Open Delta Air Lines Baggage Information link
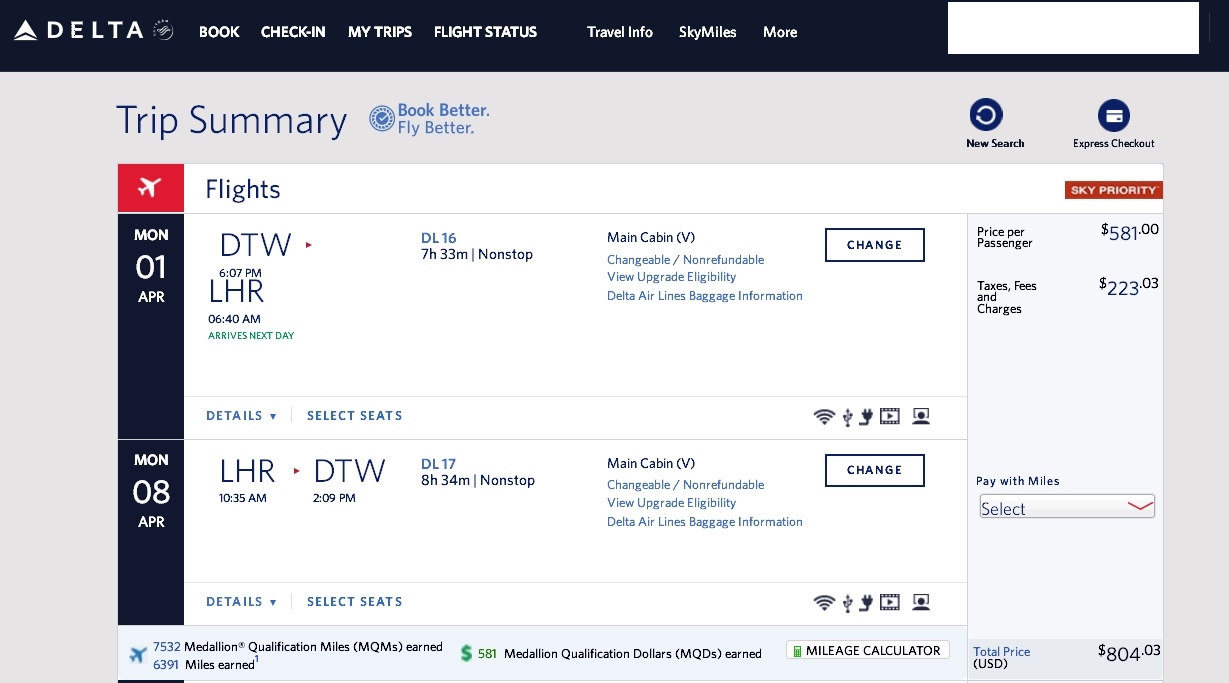This screenshot has width=1229, height=683. click(704, 296)
